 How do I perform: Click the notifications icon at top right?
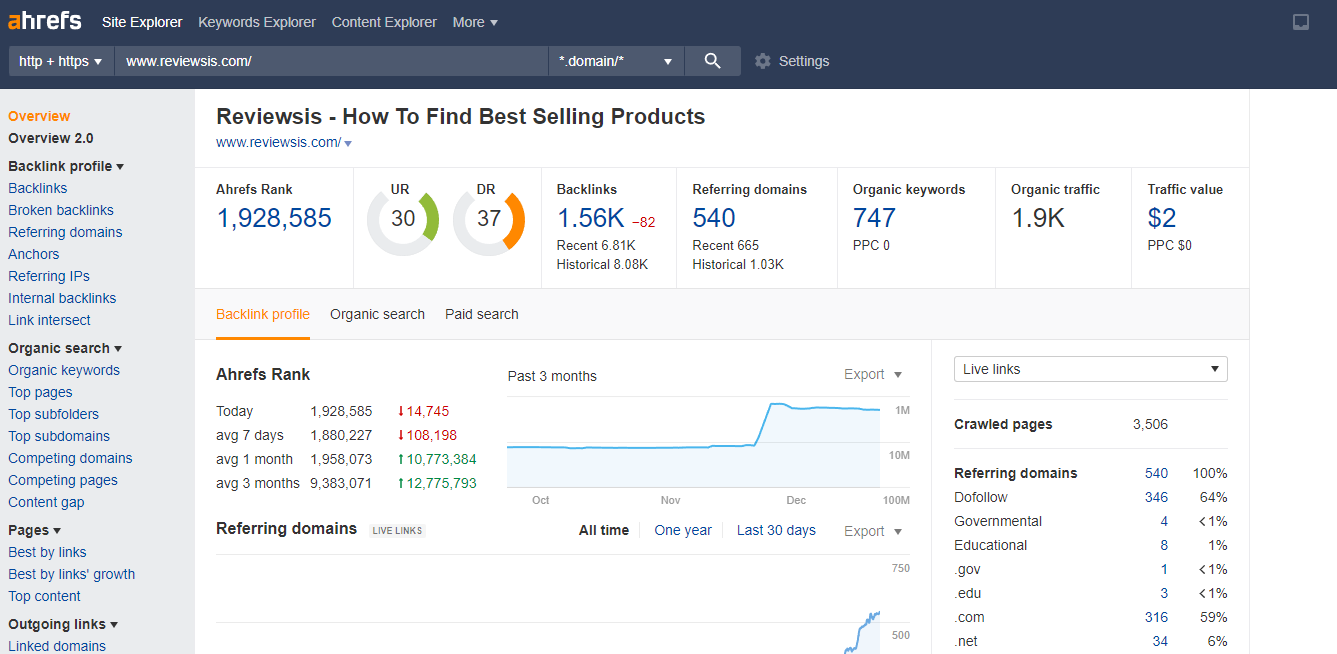[1300, 22]
